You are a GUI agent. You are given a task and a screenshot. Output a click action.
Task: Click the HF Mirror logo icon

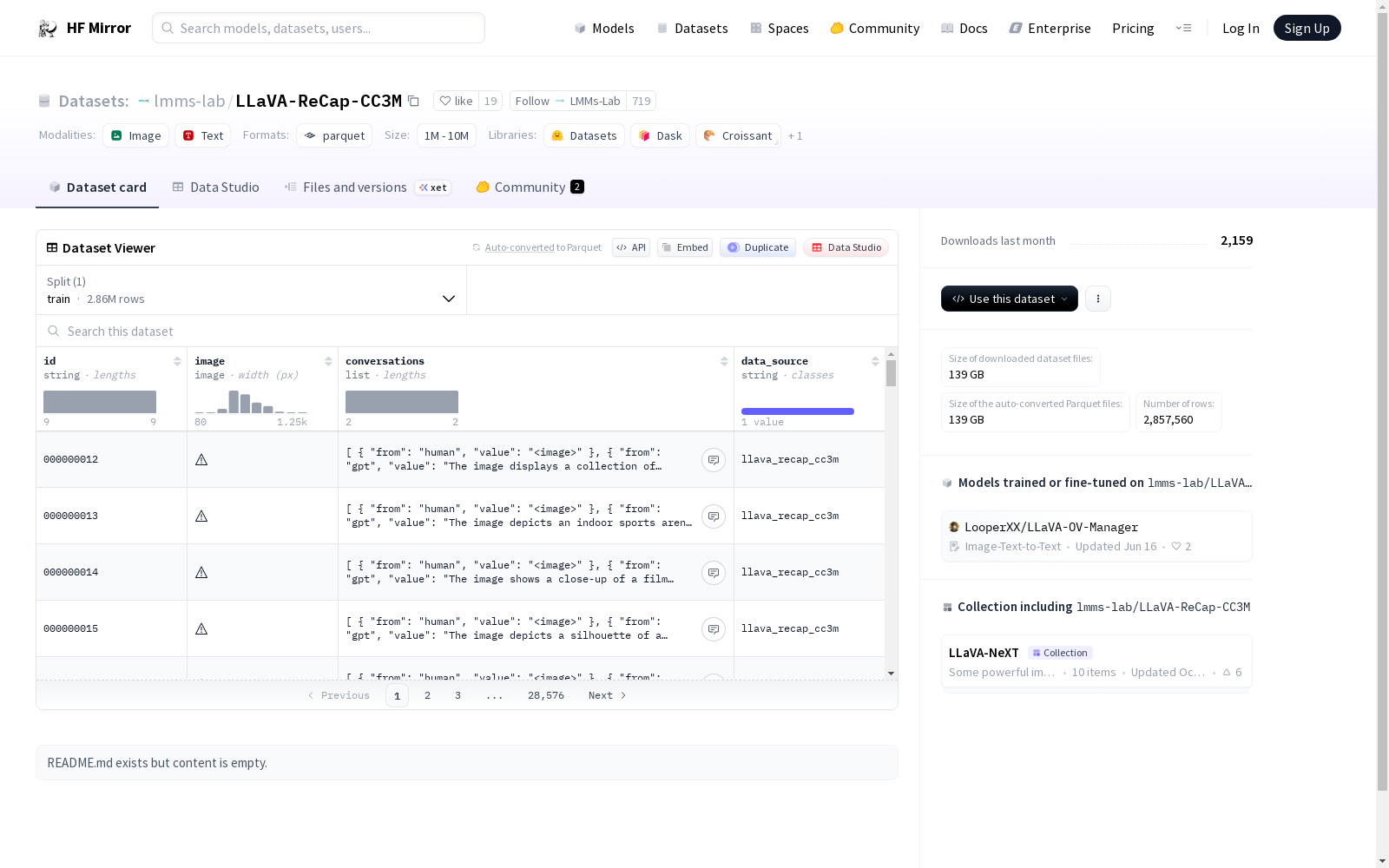(x=48, y=29)
